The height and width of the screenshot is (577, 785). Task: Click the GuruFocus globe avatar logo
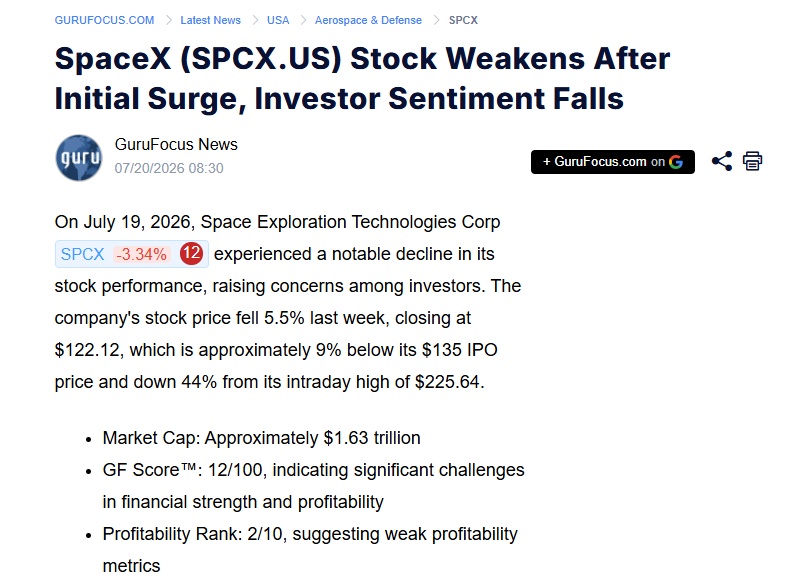(79, 158)
